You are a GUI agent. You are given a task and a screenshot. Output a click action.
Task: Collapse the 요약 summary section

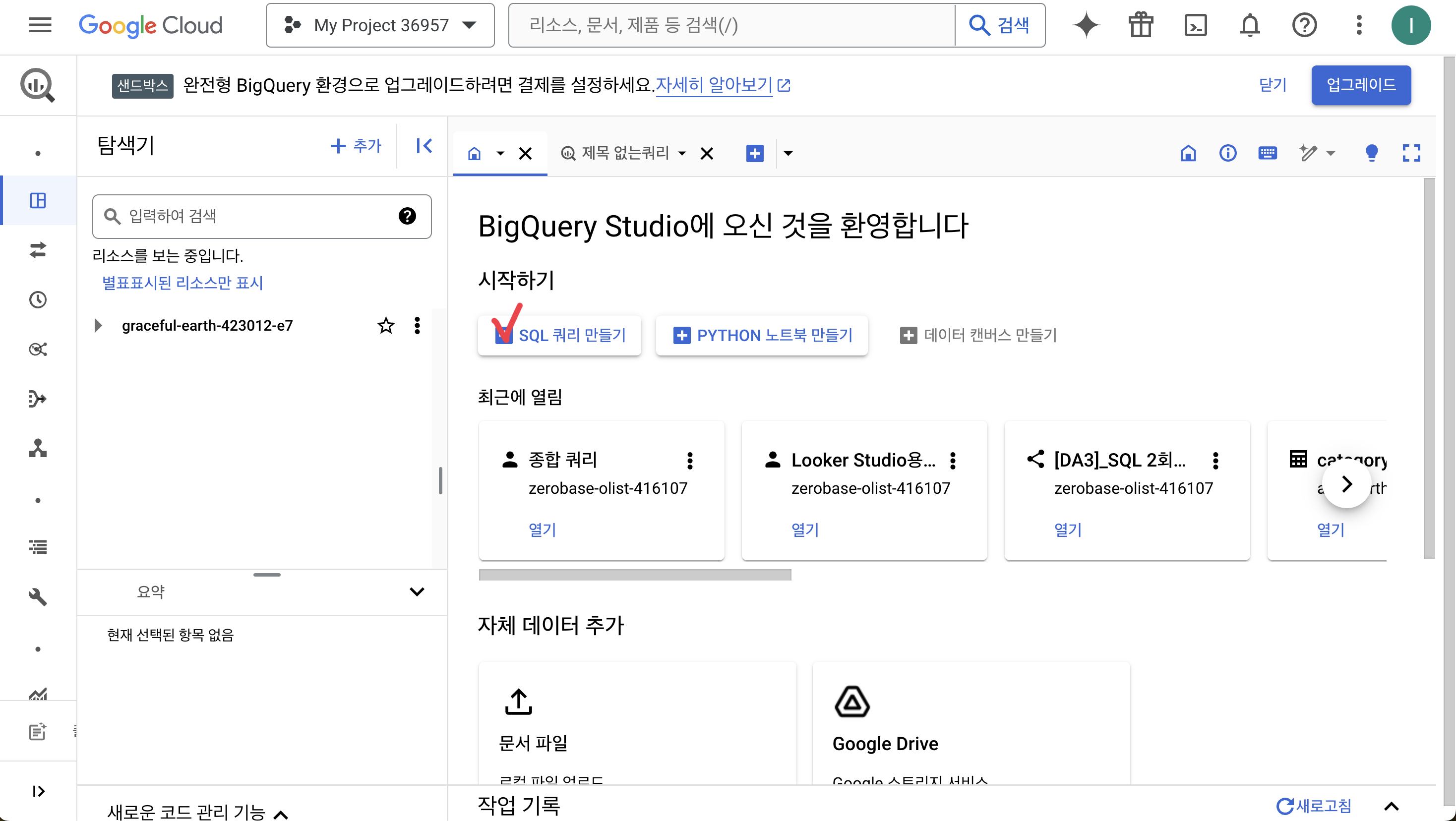click(x=417, y=591)
